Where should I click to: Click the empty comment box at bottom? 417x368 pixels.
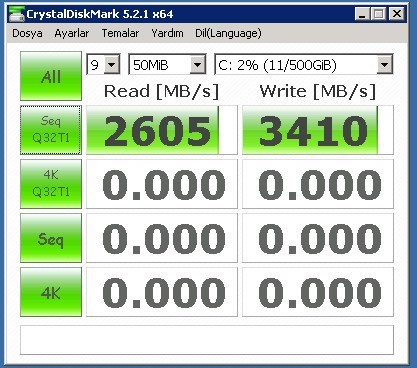(x=207, y=340)
